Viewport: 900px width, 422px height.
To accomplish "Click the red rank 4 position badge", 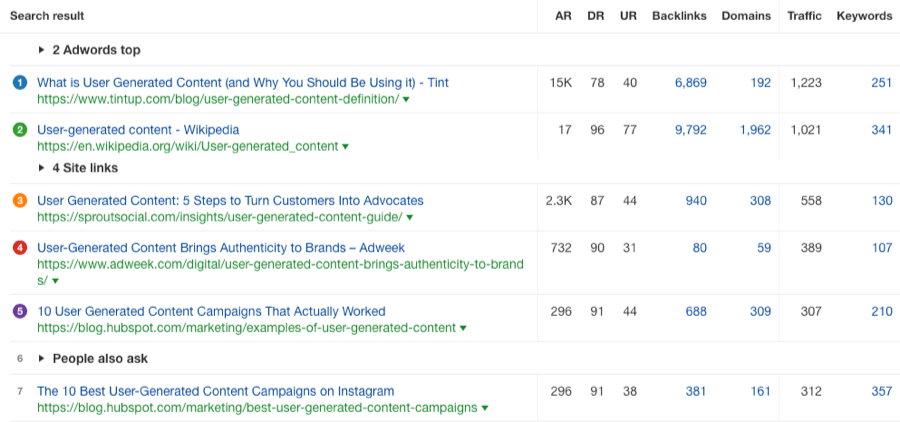I will click(x=20, y=248).
